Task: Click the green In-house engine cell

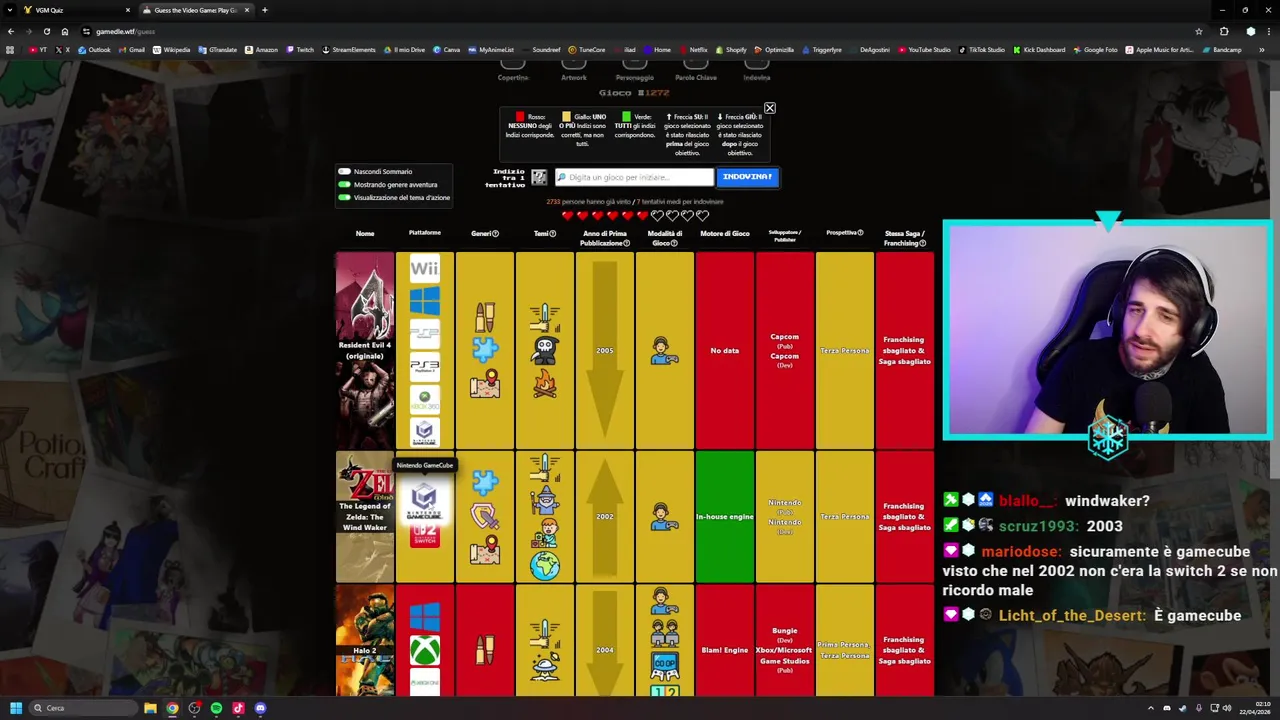Action: click(x=725, y=517)
